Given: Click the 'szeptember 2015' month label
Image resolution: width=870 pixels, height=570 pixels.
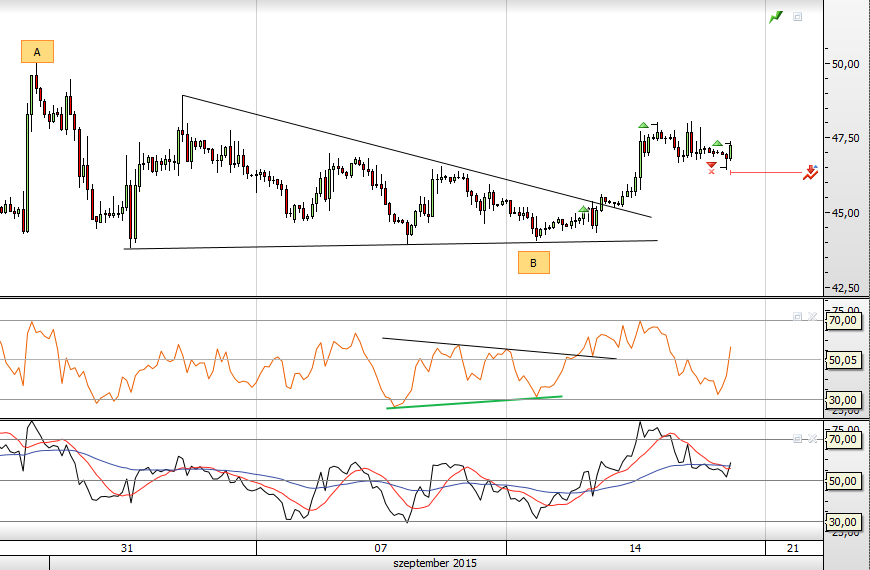Looking at the screenshot, I should 435,563.
